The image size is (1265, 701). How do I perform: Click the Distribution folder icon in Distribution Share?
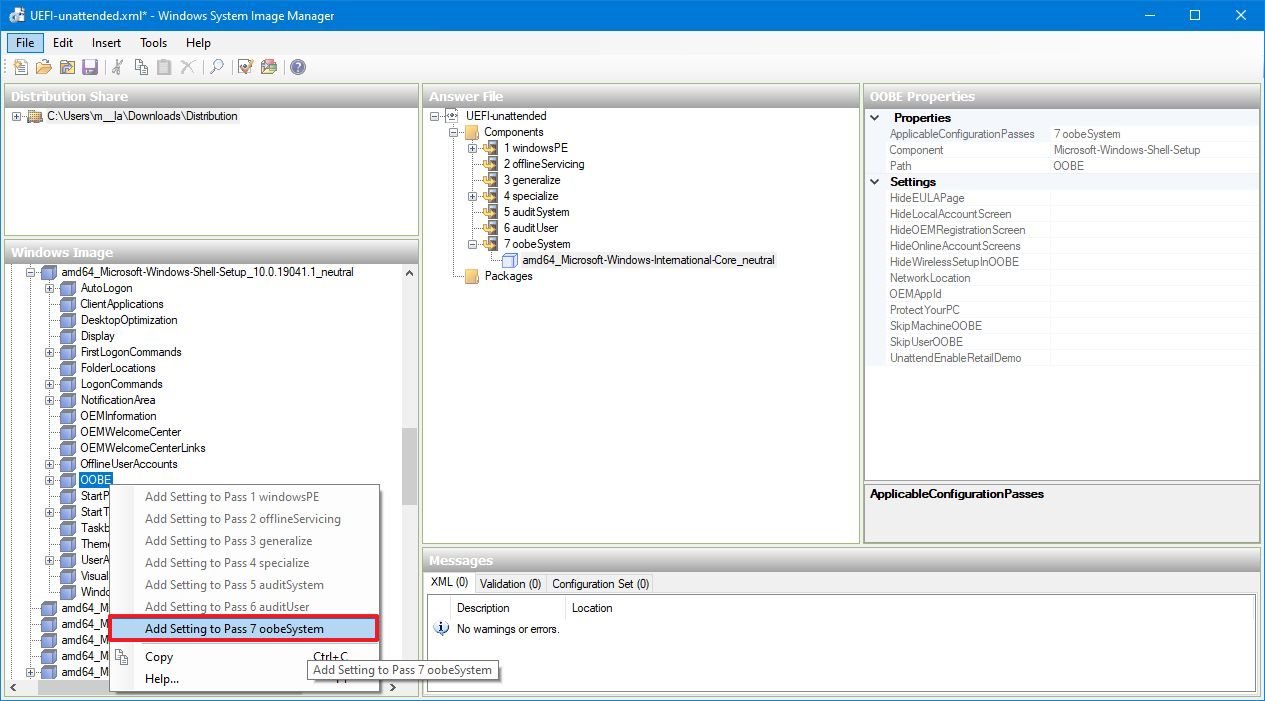tap(35, 116)
